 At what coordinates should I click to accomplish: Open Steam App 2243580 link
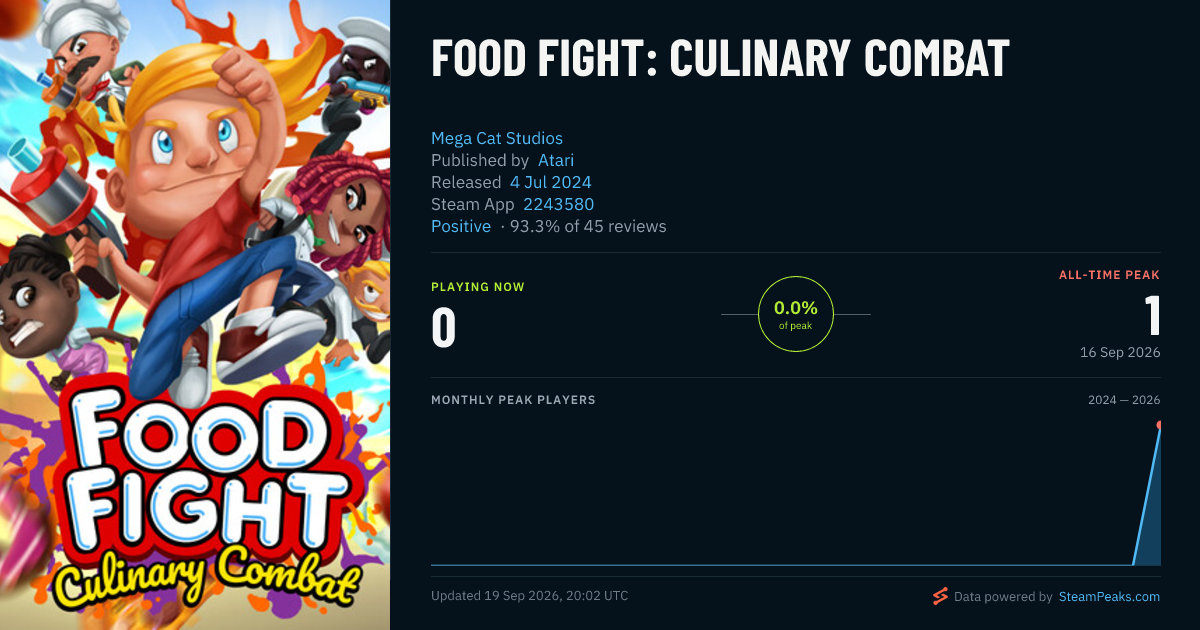pos(559,204)
